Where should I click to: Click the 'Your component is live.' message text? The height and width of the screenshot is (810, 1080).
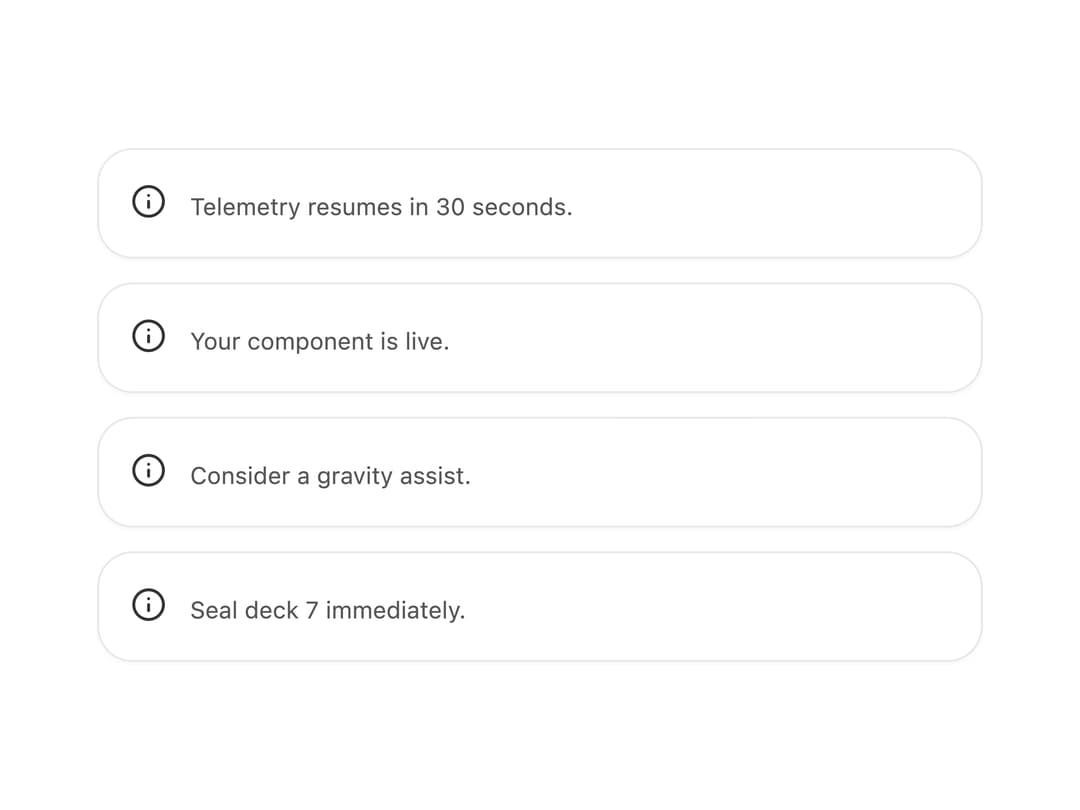click(320, 342)
